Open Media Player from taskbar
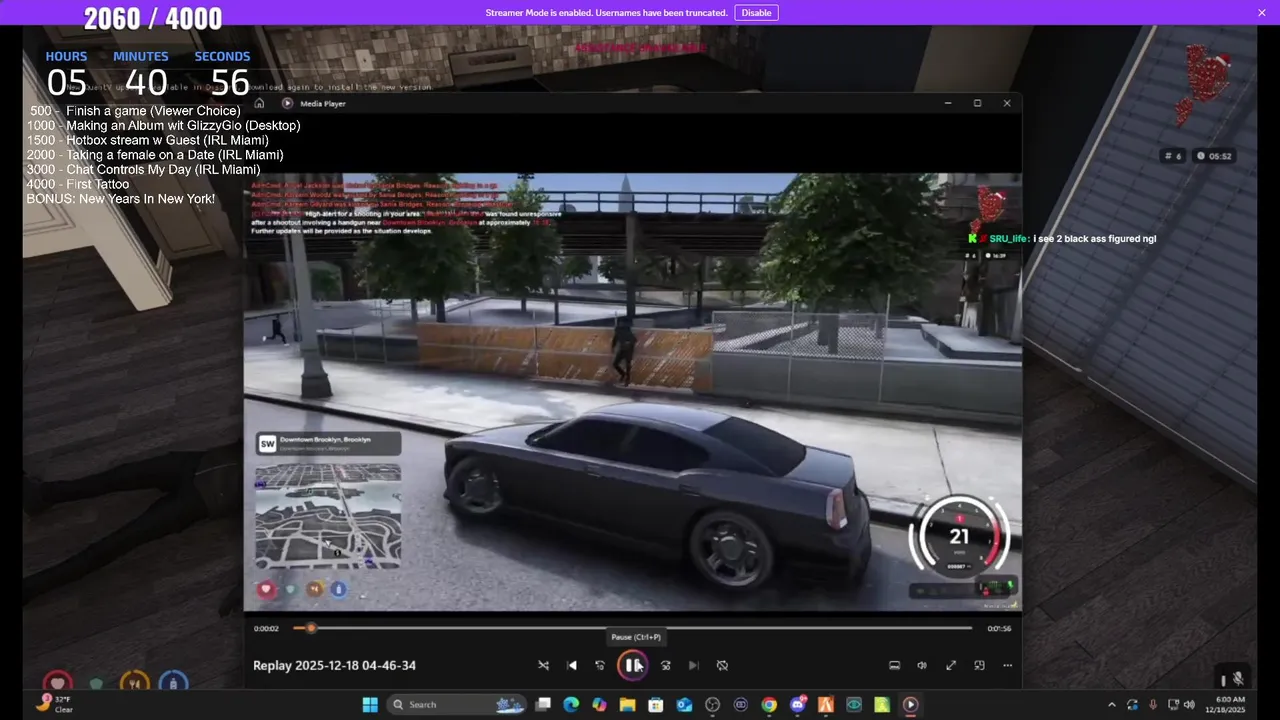 [x=910, y=704]
